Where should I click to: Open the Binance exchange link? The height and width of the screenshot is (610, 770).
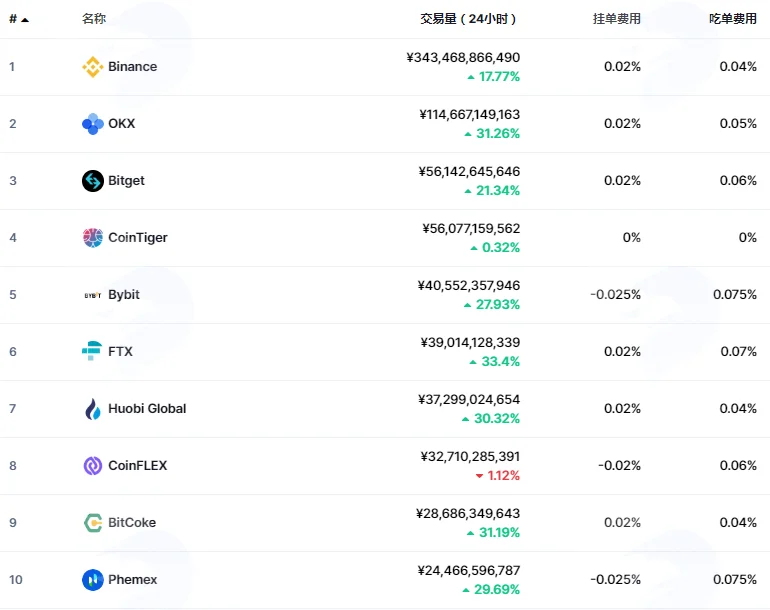[133, 67]
